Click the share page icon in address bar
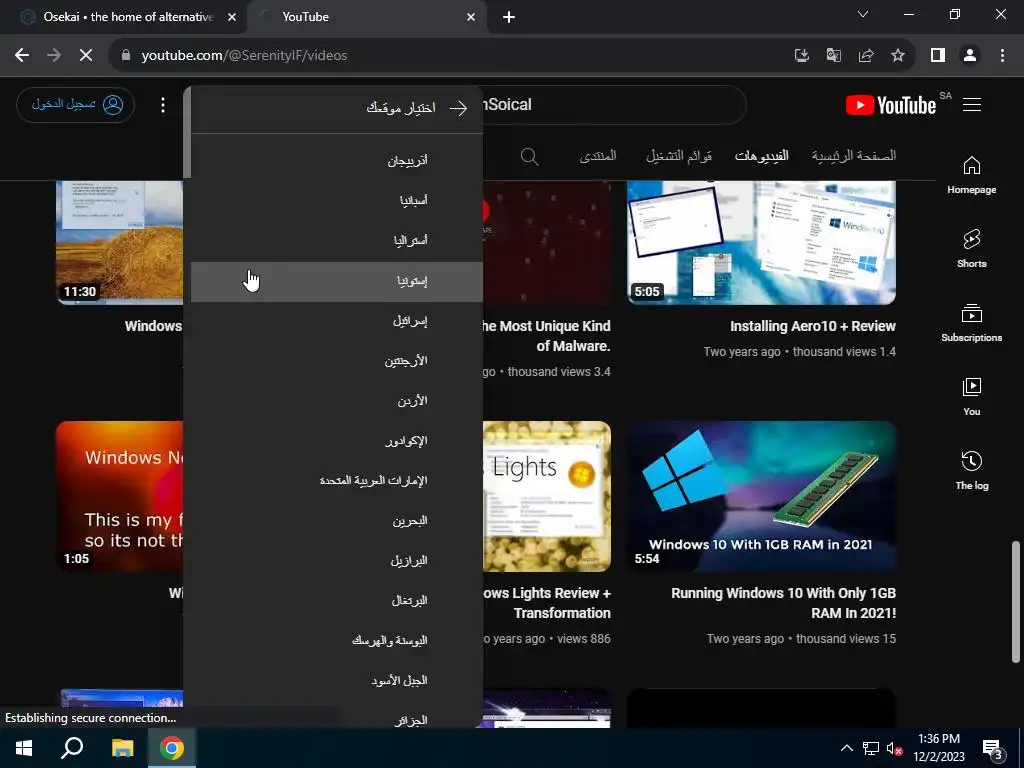This screenshot has width=1024, height=768. 866,56
